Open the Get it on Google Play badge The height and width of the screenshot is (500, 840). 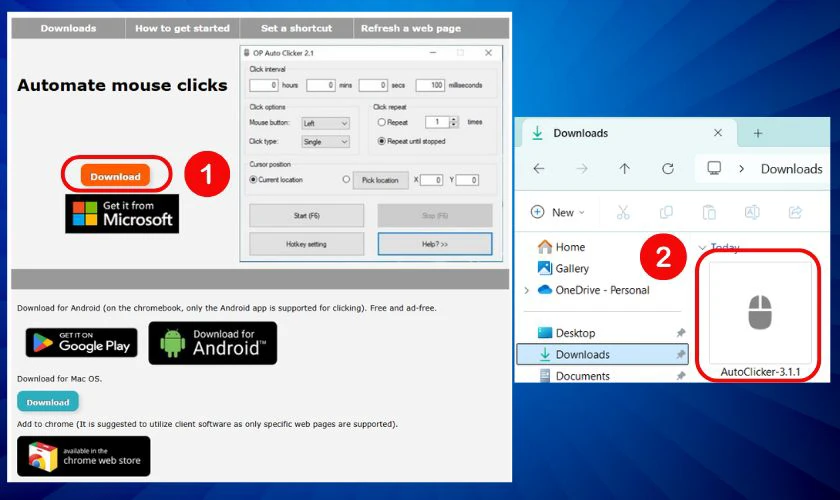point(81,342)
